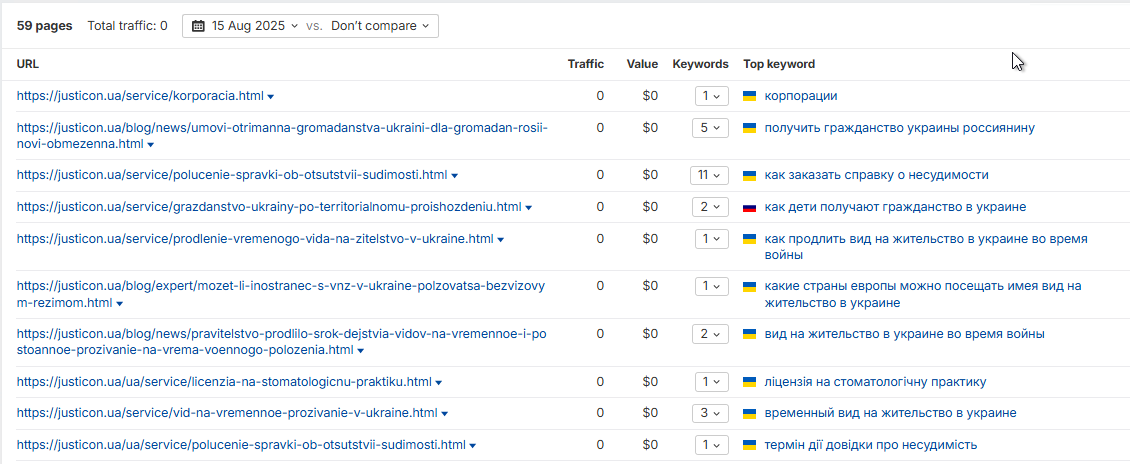Click keyword ліцензія на стоматологічну практику
The image size is (1130, 464).
point(875,382)
